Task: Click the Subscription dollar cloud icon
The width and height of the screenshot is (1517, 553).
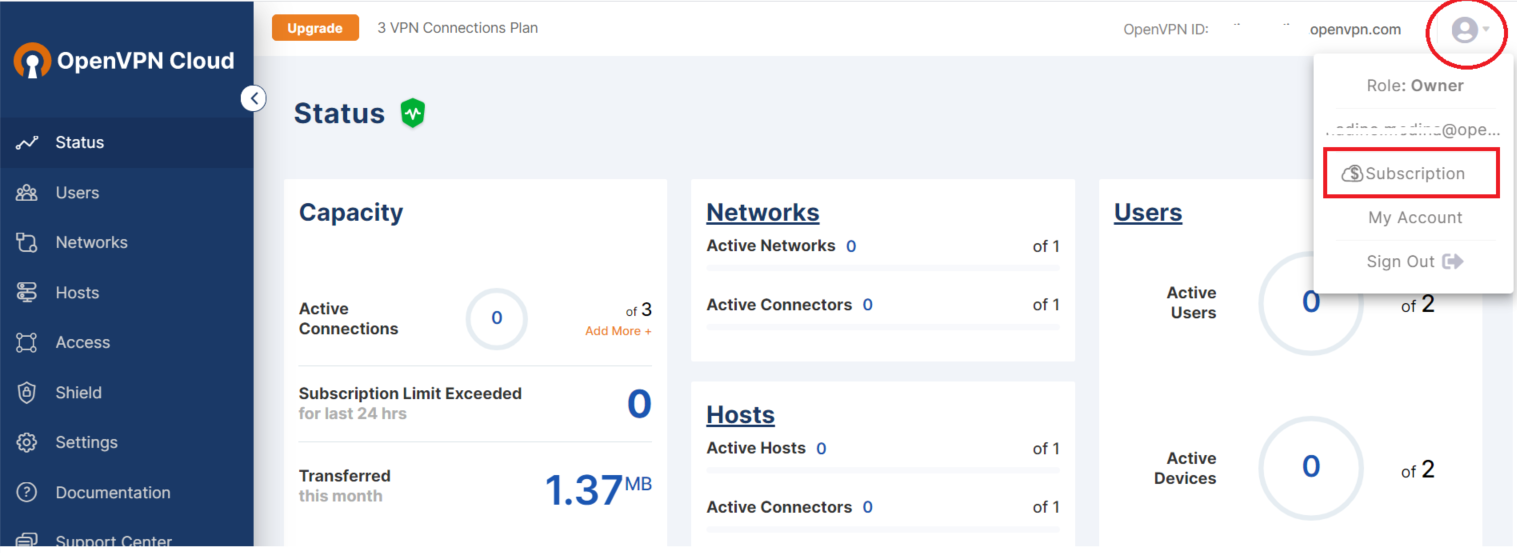Action: click(x=1352, y=173)
